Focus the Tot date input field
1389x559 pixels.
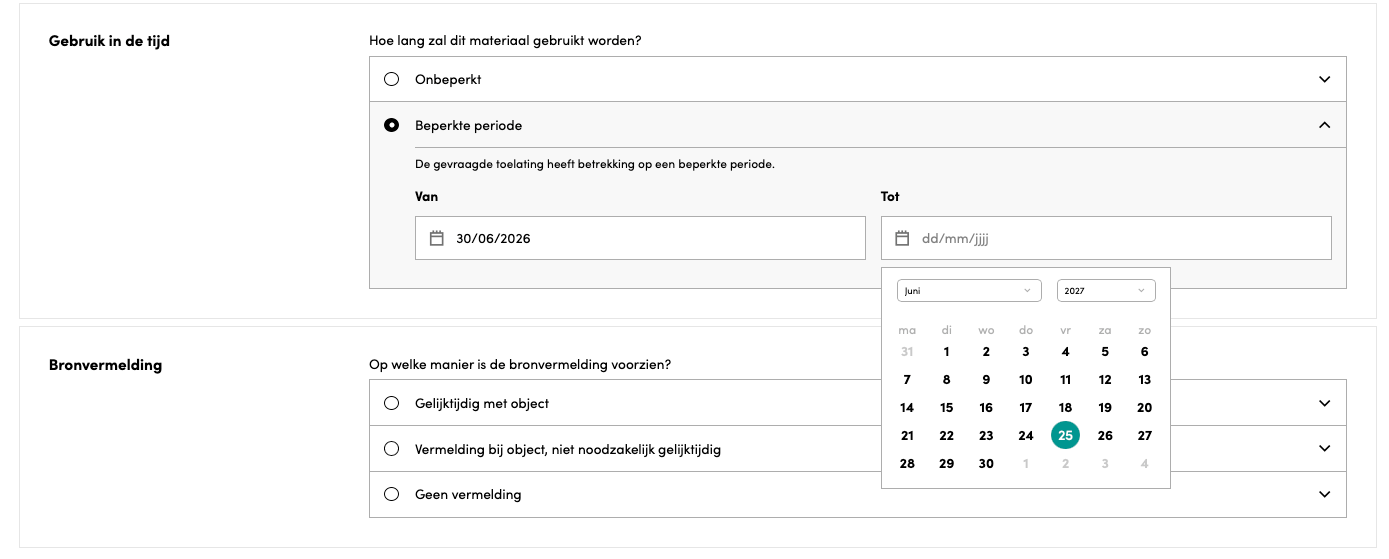(1106, 238)
